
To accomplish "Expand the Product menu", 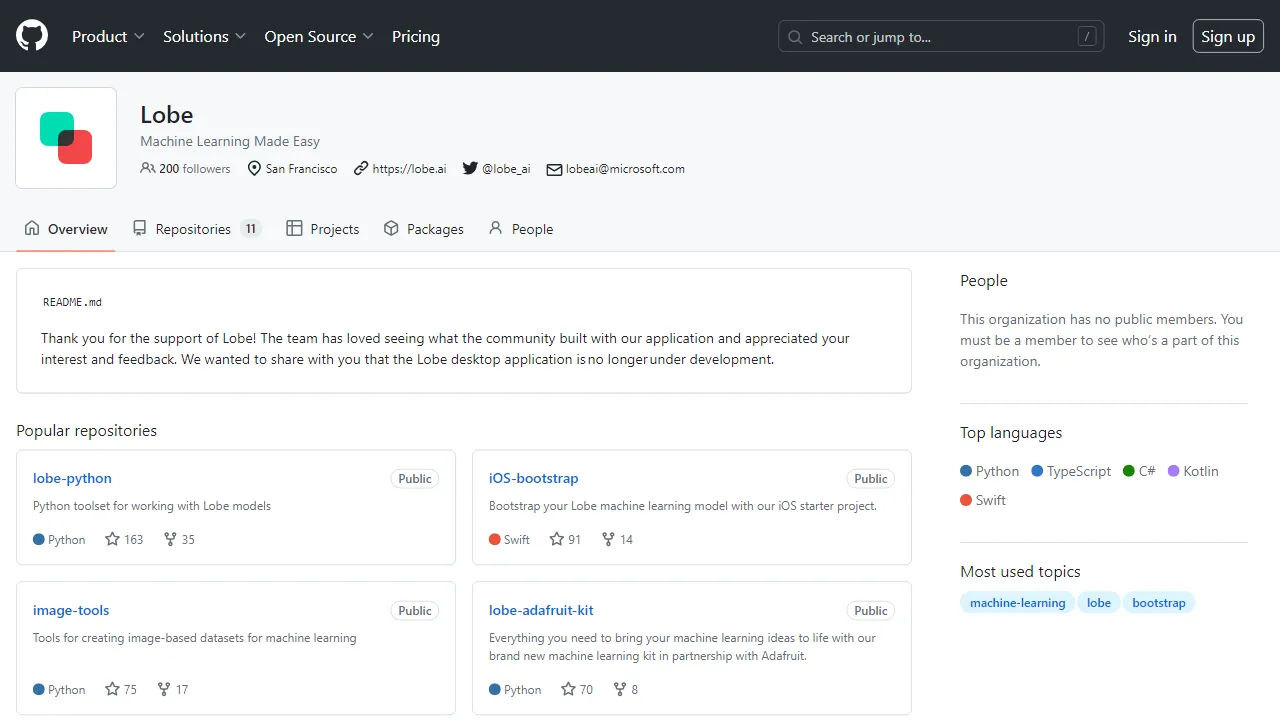I will 108,36.
